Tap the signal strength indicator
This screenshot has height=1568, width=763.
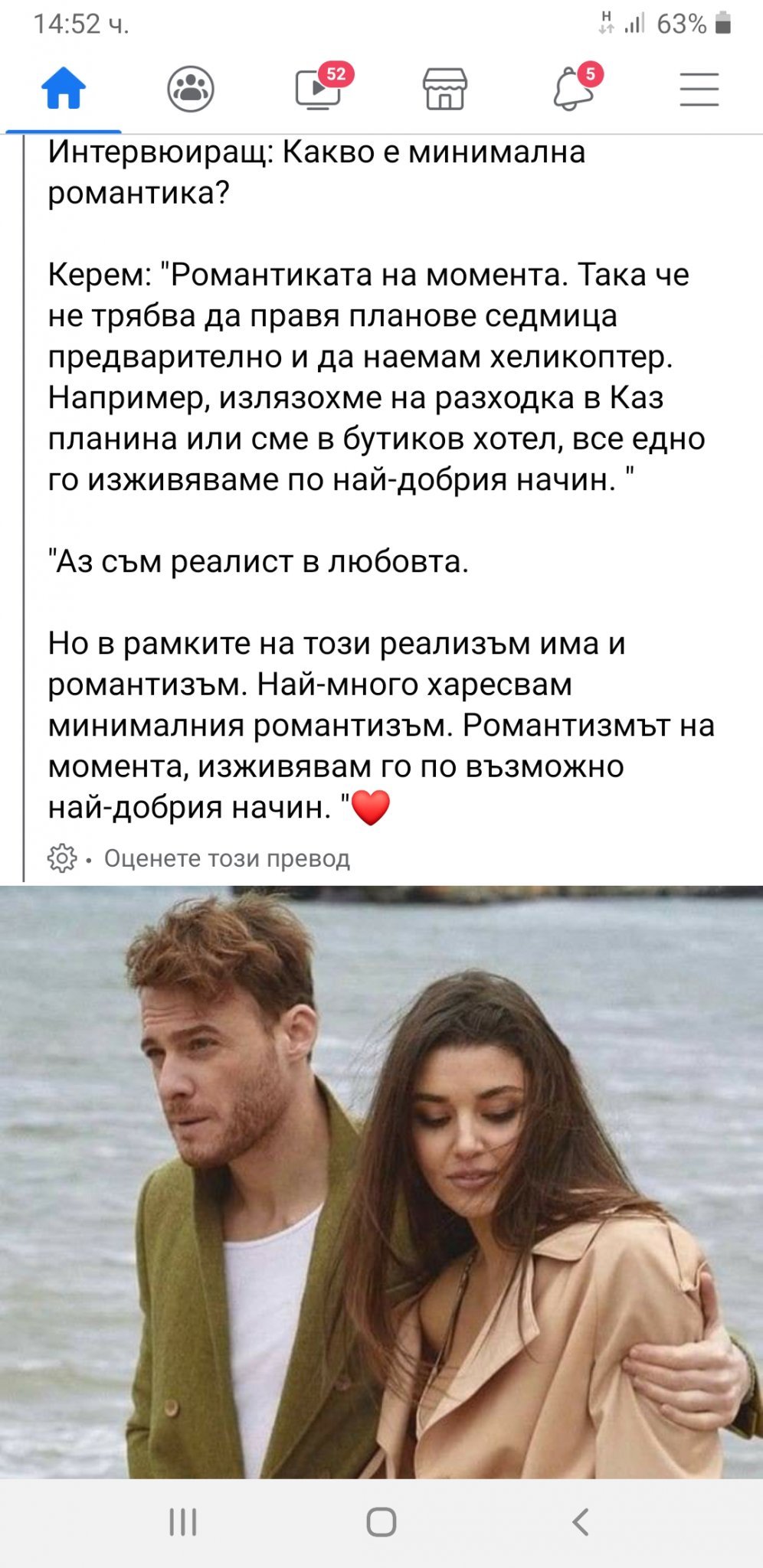pyautogui.click(x=634, y=23)
